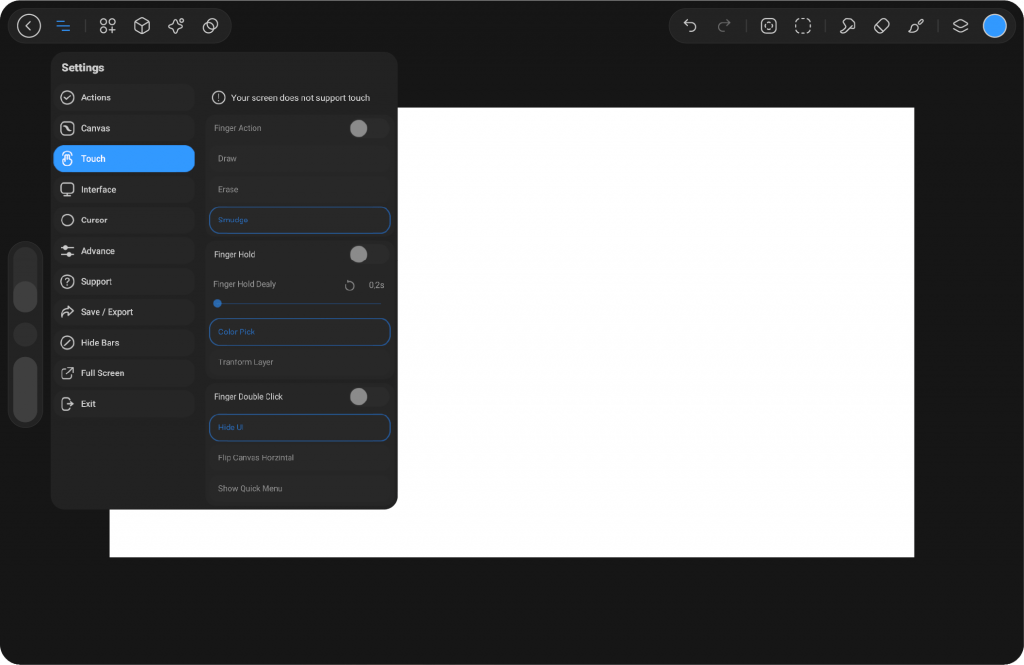
Task: Open the blue color swatch
Action: pos(994,26)
